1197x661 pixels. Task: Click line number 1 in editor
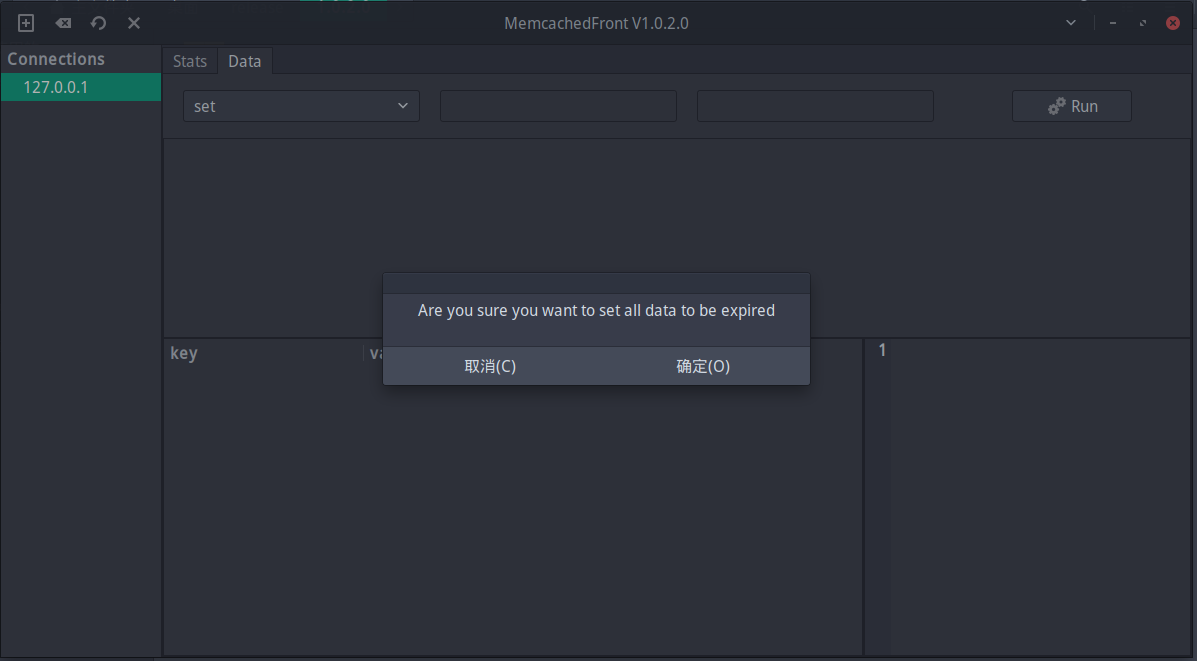(882, 350)
